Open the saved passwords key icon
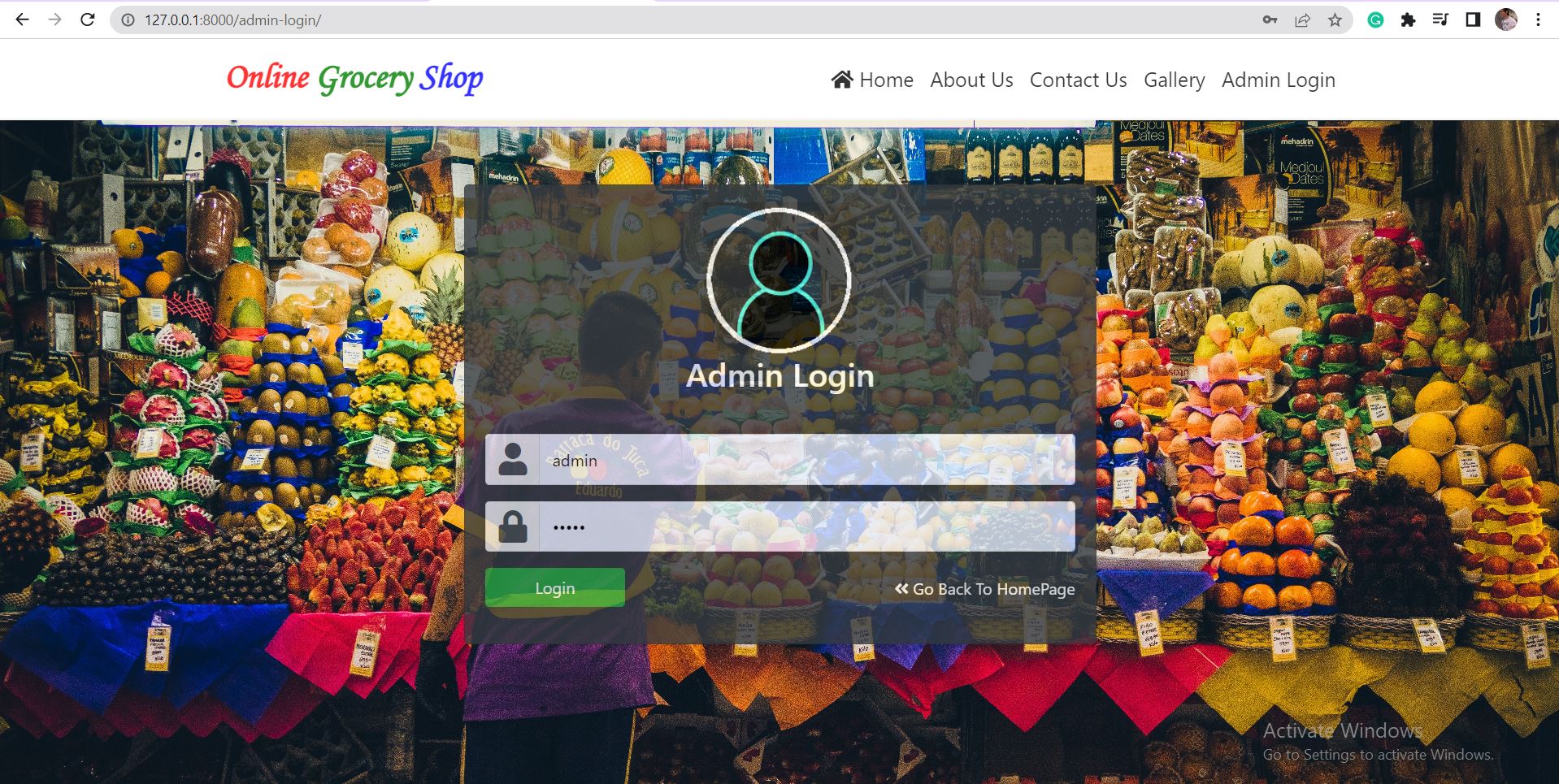Viewport: 1559px width, 784px height. [1270, 20]
